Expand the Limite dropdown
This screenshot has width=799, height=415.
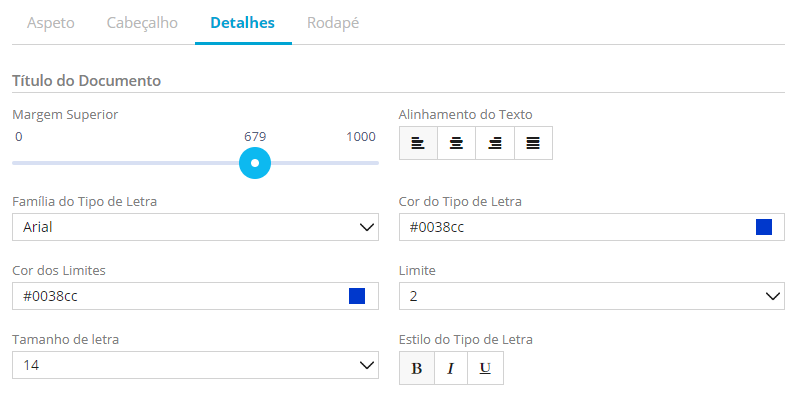pyautogui.click(x=591, y=296)
